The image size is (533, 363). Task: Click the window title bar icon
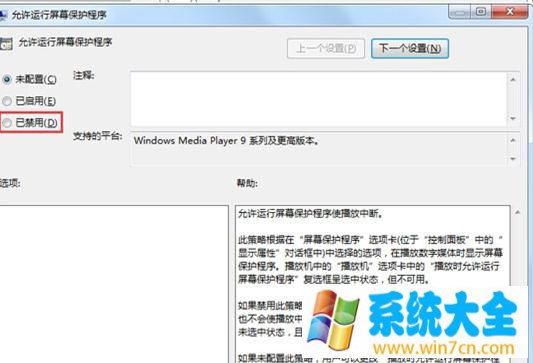coord(3,15)
